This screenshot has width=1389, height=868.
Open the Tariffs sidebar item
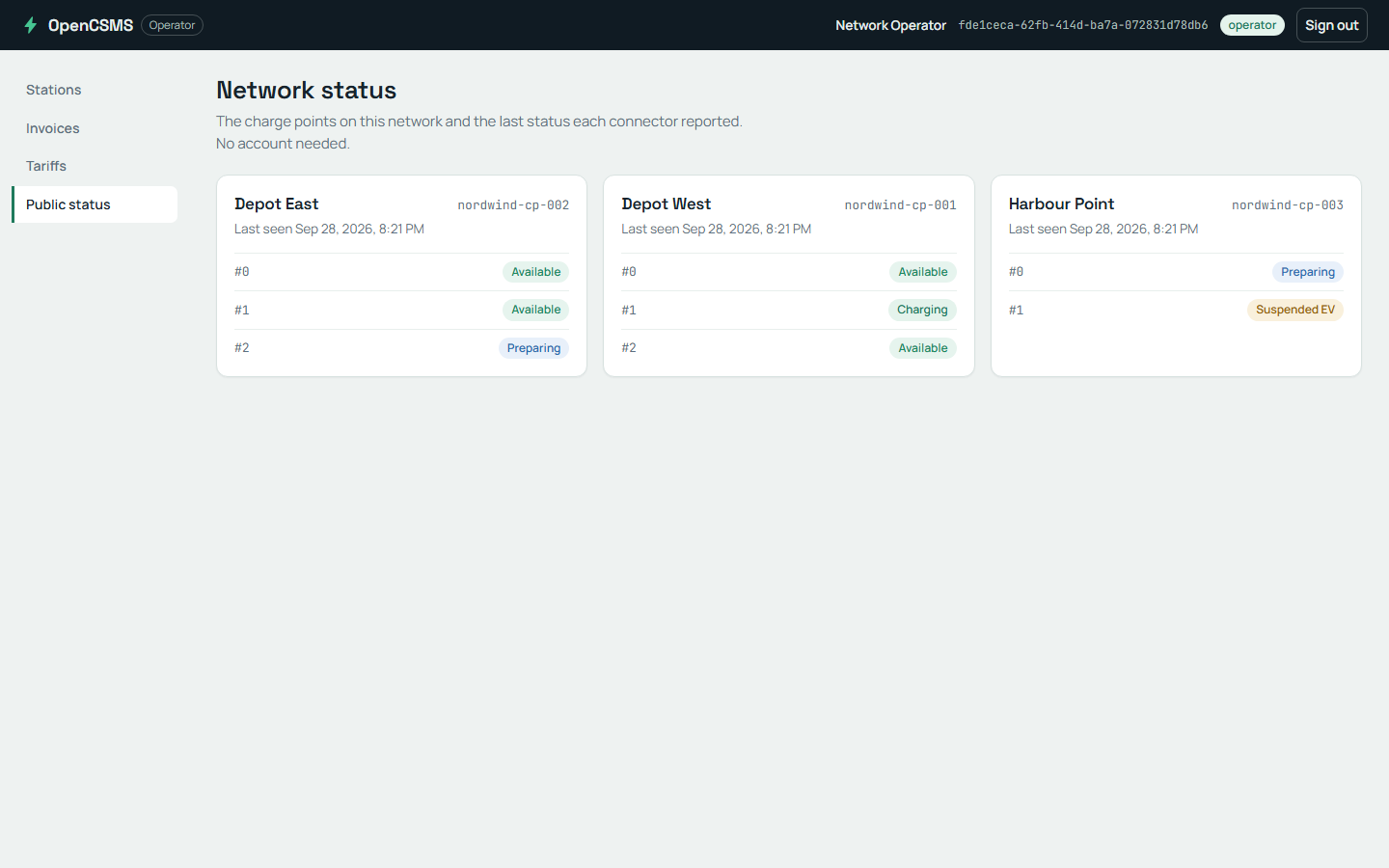(95, 166)
